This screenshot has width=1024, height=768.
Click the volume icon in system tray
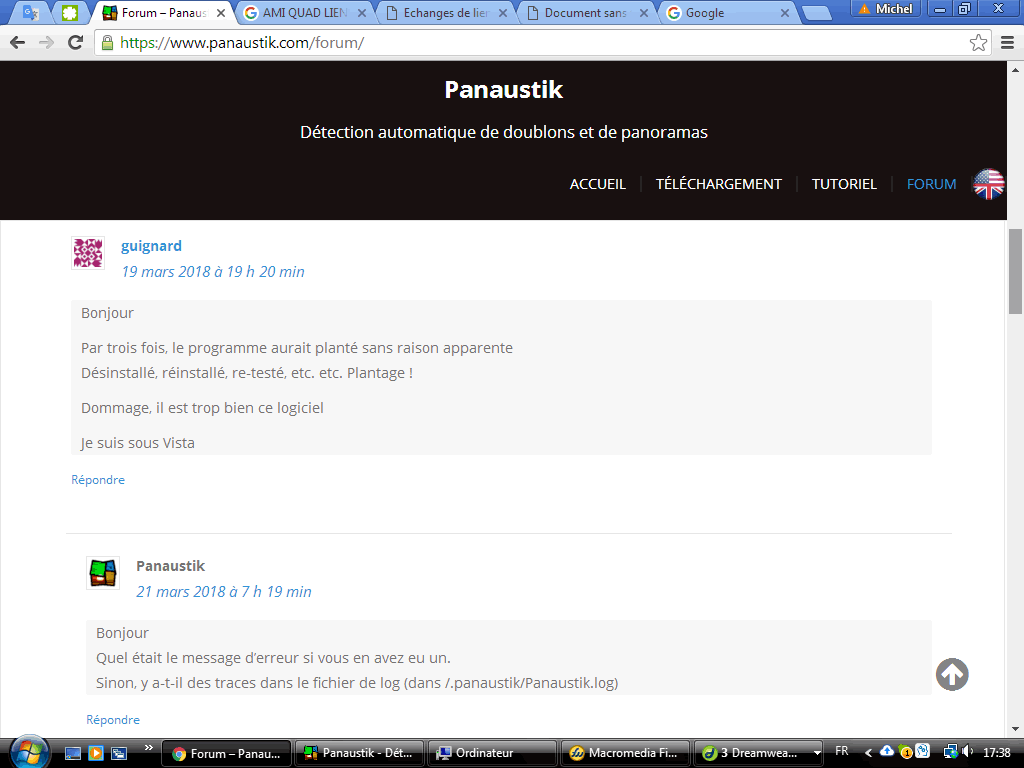[x=968, y=752]
